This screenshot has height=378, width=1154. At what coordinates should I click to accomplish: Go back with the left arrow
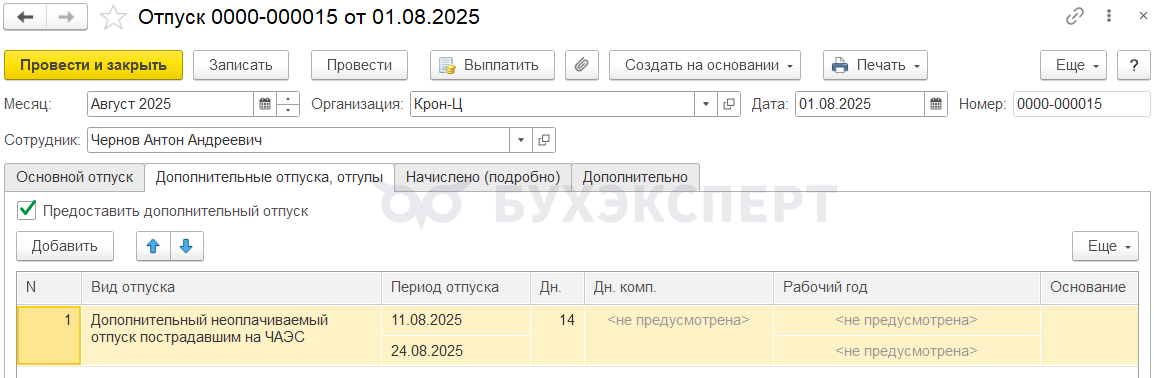pos(25,17)
